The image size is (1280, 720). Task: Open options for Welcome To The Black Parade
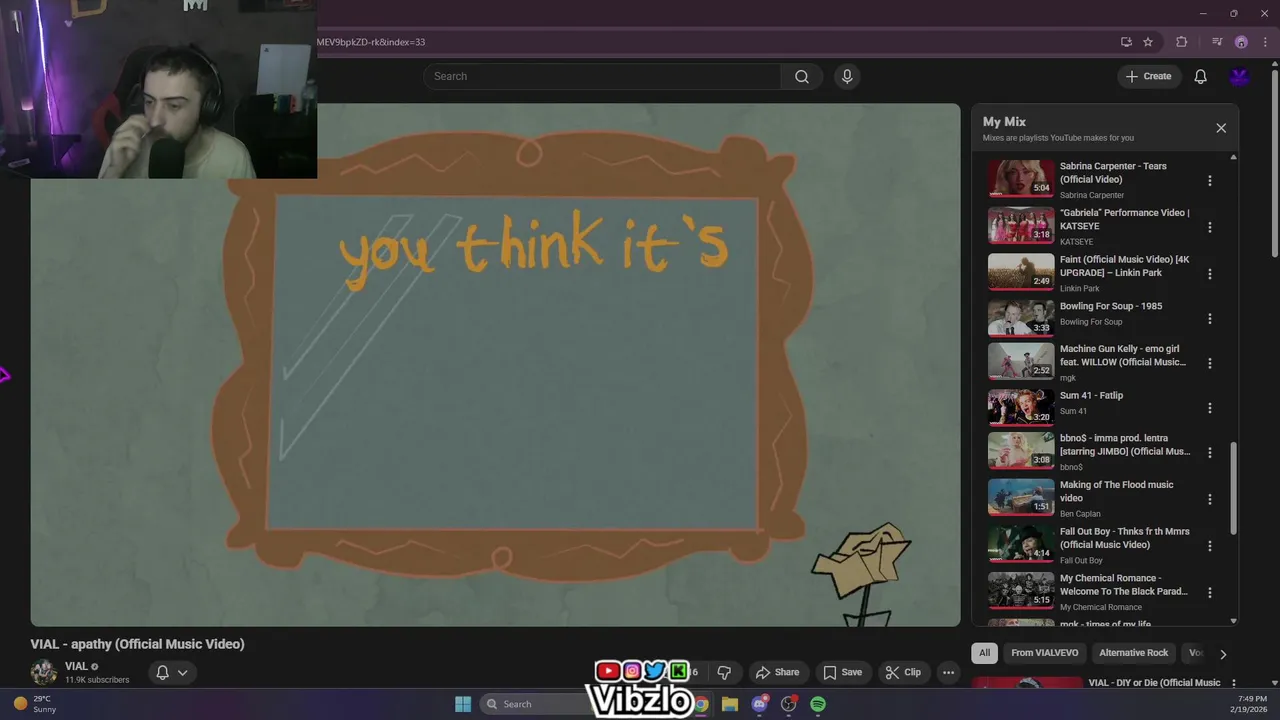coord(1209,592)
